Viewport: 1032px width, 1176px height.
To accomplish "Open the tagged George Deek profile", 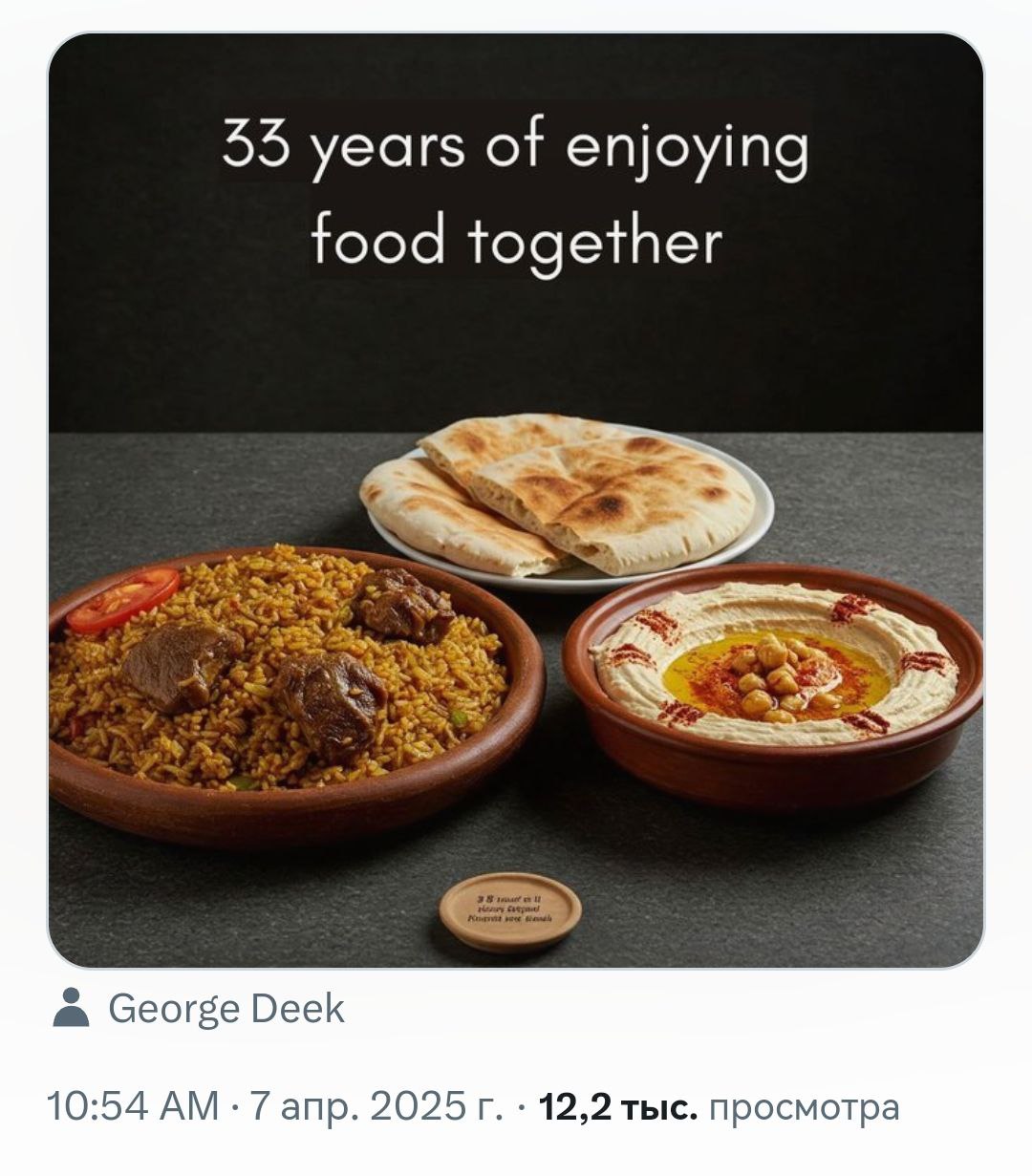I will point(226,1009).
